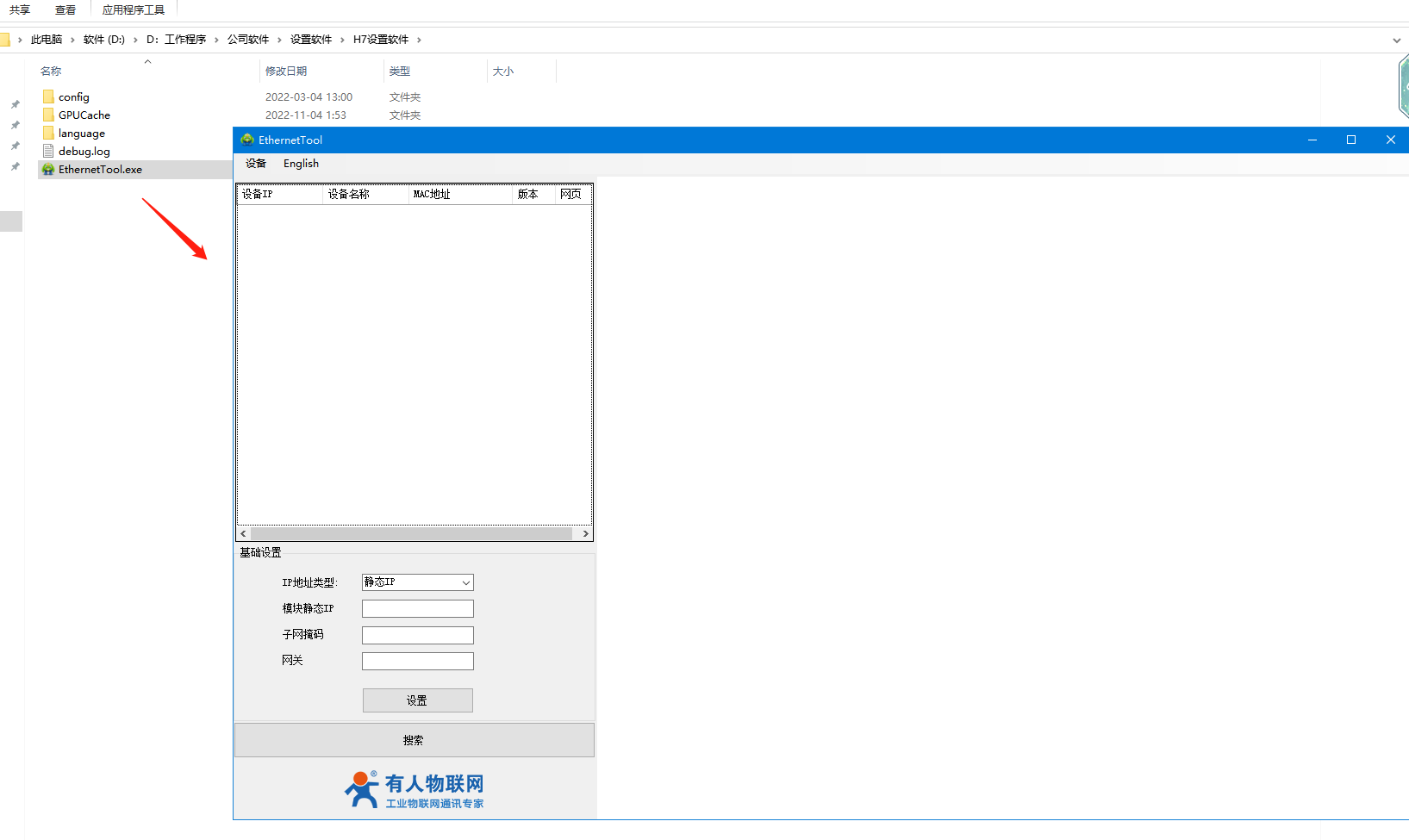Viewport: 1409px width, 840px height.
Task: Click the language folder icon
Action: tap(48, 133)
